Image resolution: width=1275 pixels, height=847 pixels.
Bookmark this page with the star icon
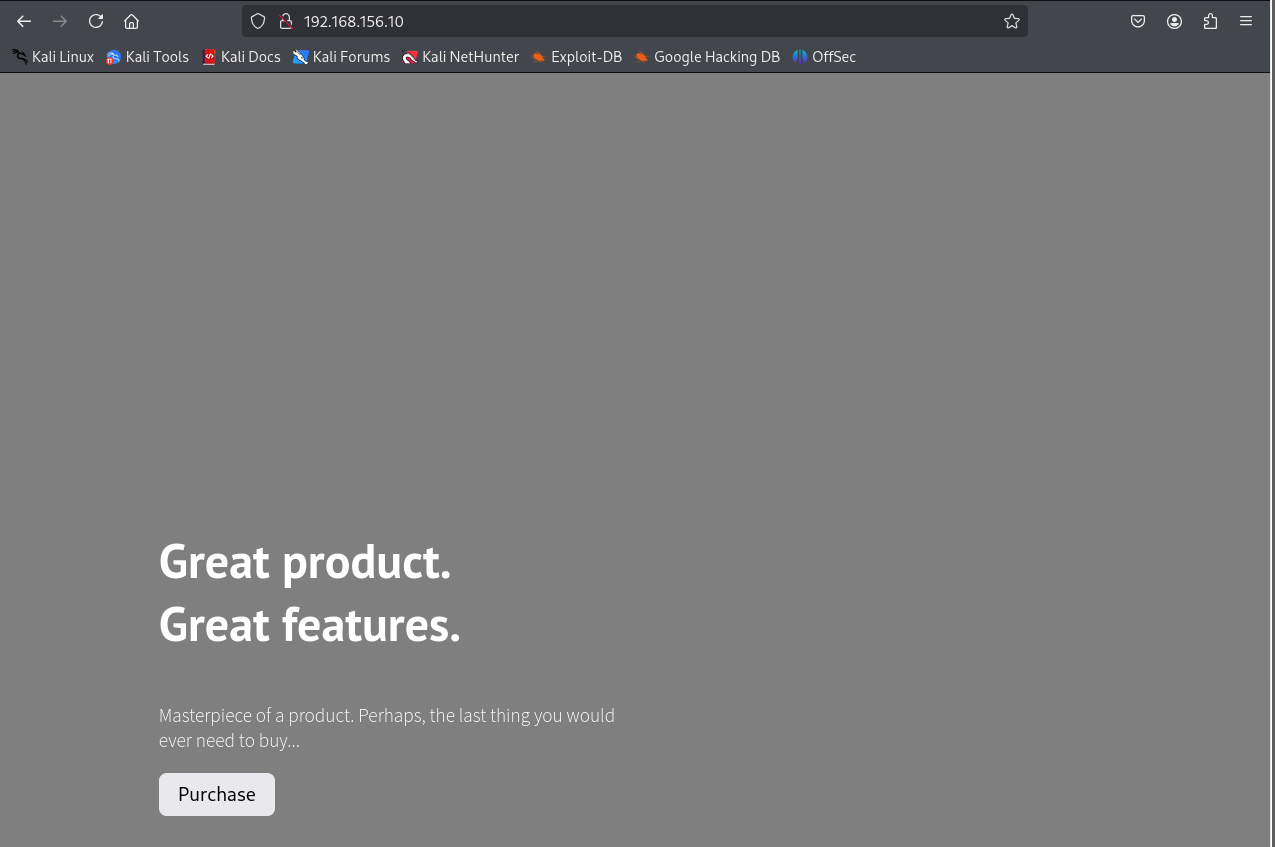(1012, 21)
